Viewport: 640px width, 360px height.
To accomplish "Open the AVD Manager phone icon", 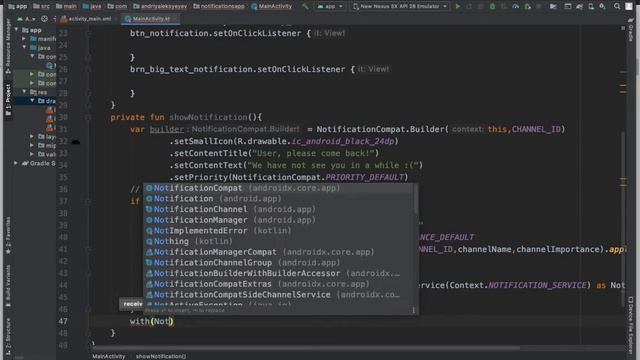I will (591, 7).
